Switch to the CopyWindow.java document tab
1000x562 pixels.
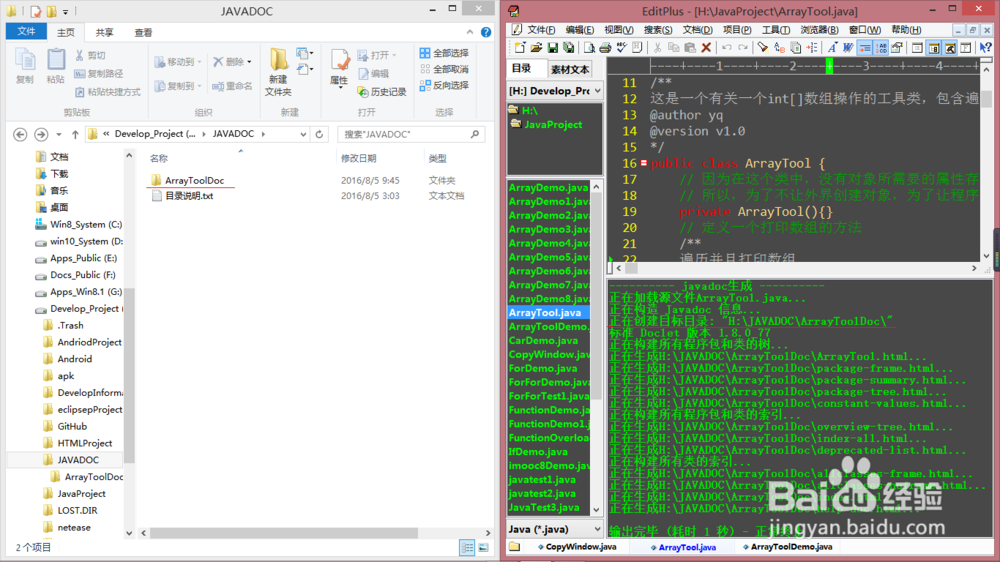point(577,547)
